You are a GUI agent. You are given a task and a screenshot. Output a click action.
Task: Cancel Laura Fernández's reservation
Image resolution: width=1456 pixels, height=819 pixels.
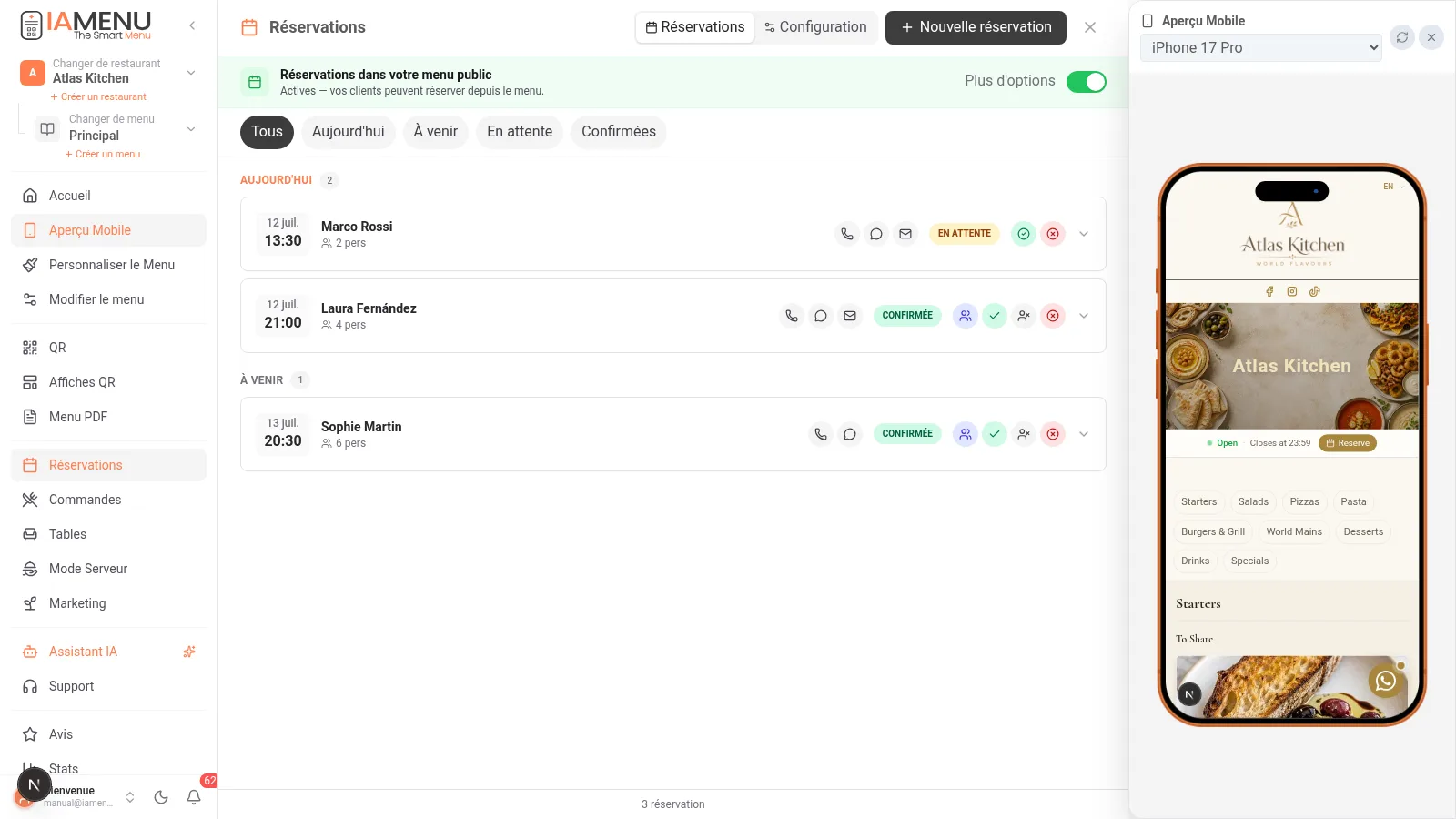click(x=1053, y=316)
